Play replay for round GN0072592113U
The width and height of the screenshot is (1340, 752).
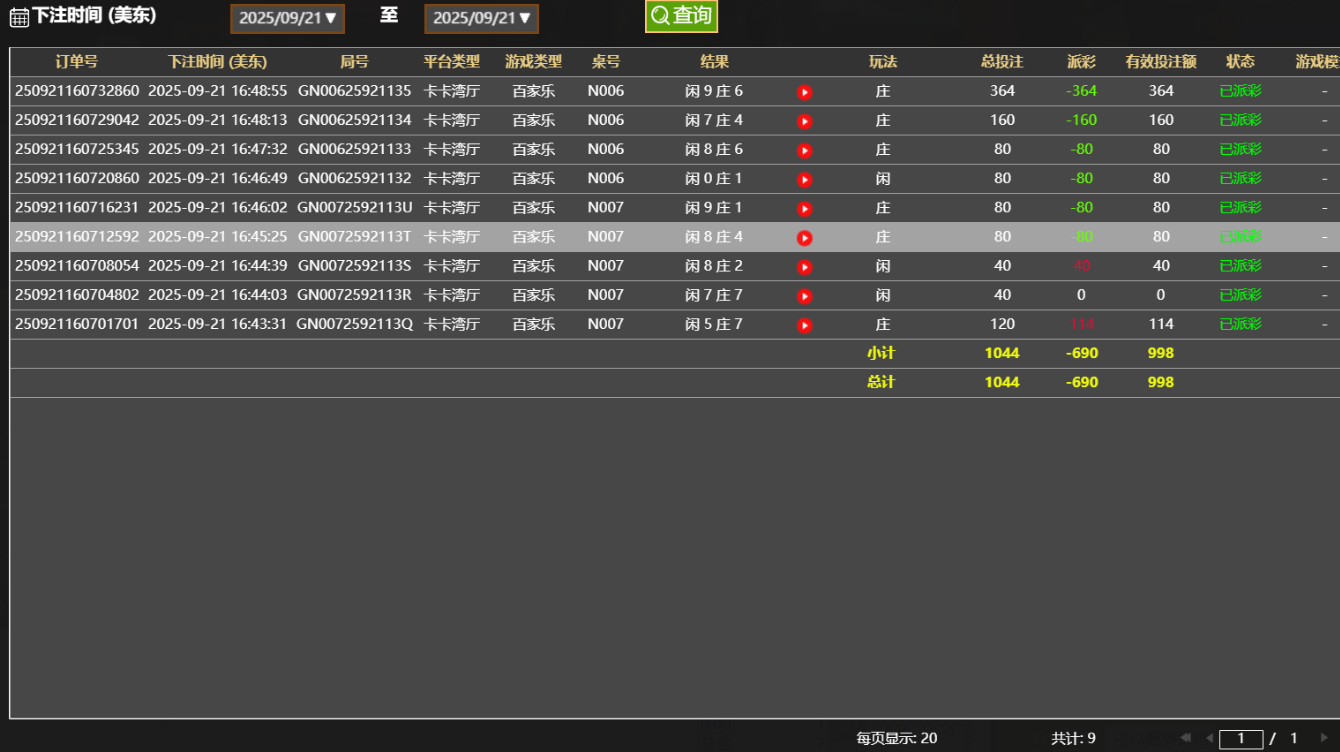pyautogui.click(x=804, y=209)
